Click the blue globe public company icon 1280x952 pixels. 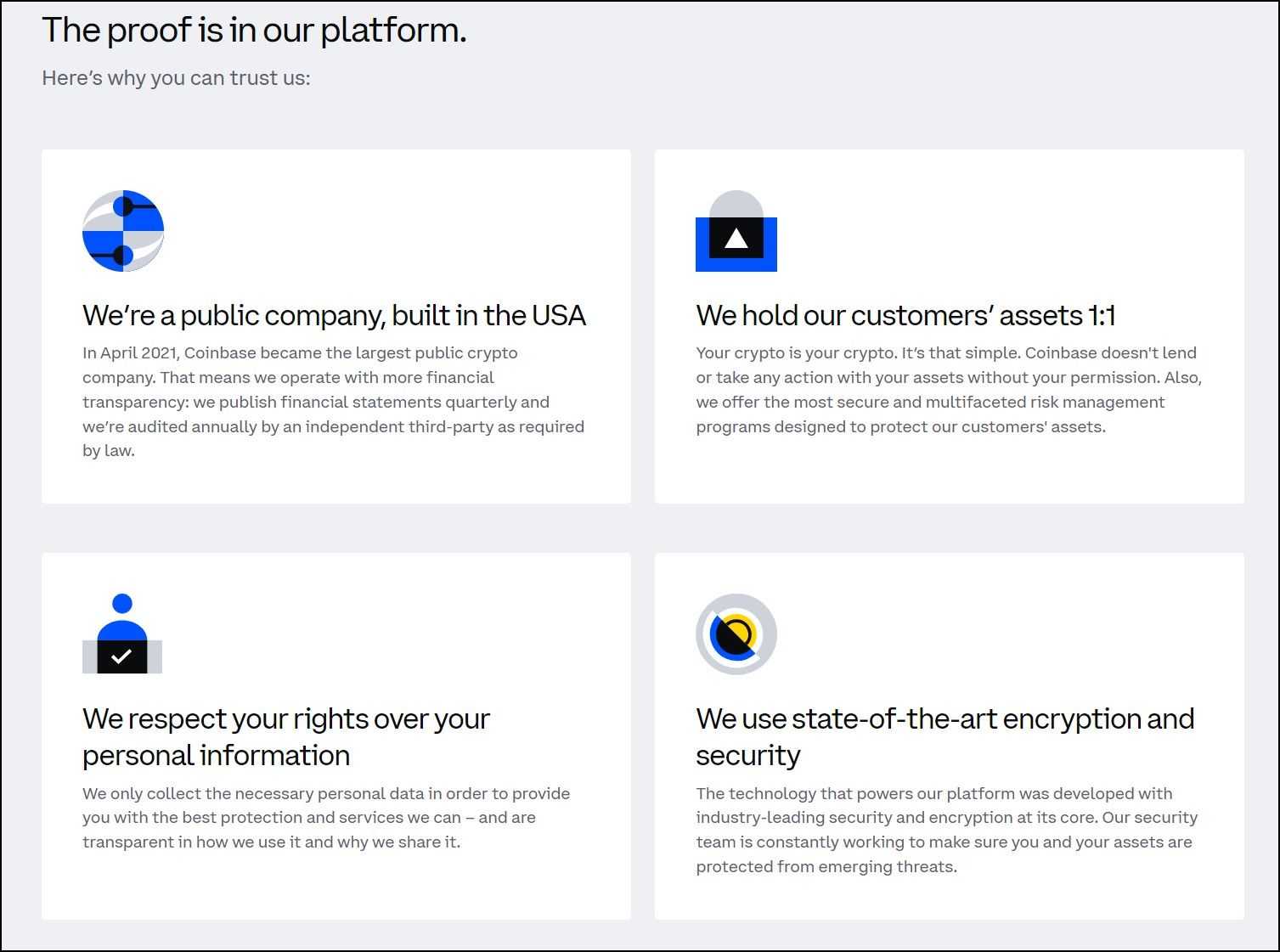click(123, 231)
